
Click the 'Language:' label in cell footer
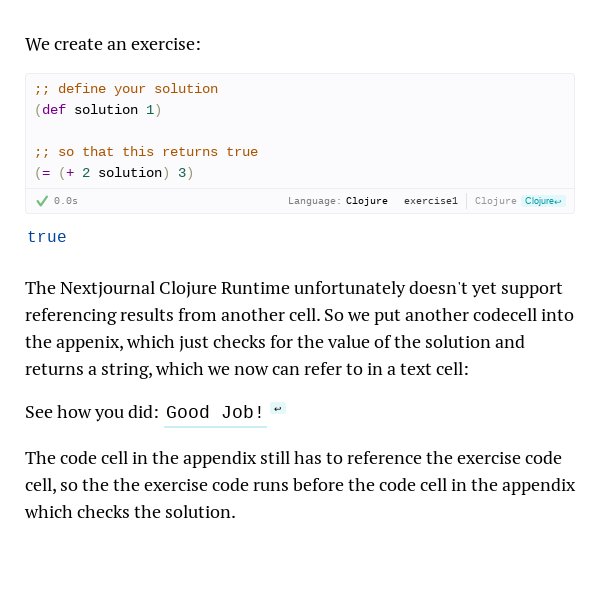click(315, 201)
